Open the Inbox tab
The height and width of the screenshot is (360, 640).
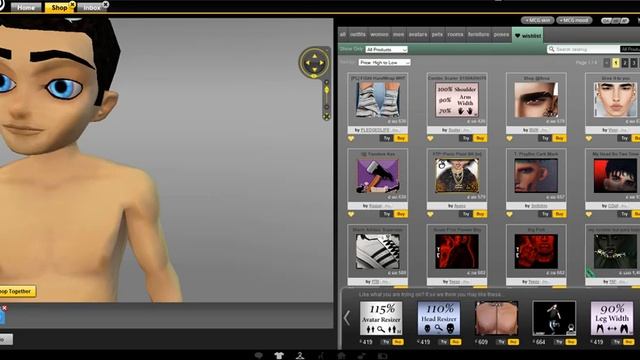coord(92,7)
